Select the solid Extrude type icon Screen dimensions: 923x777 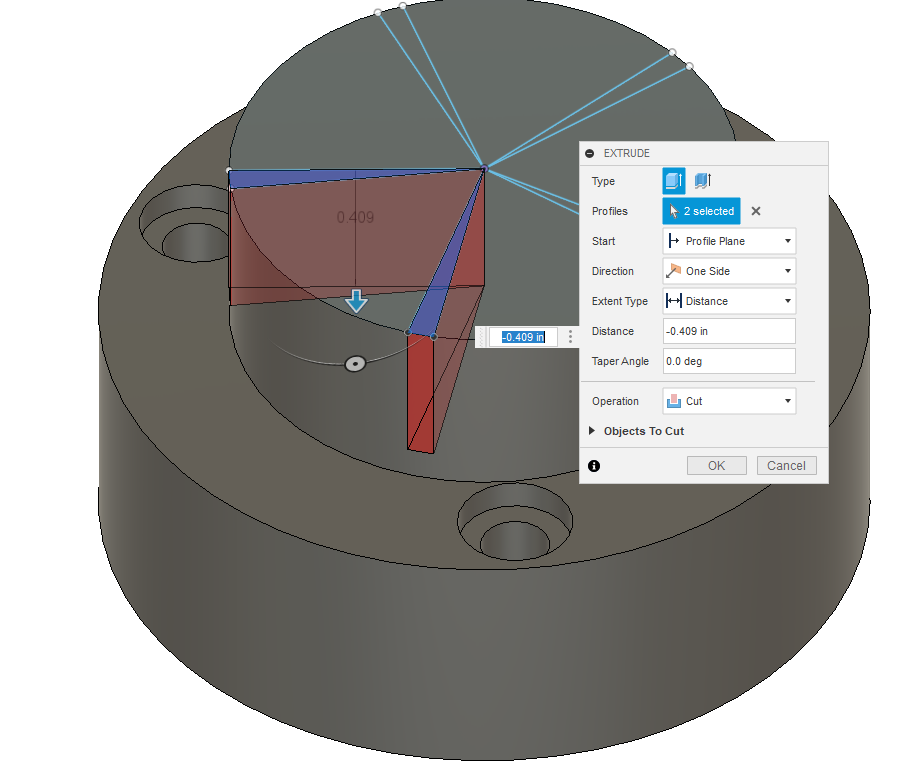[672, 181]
